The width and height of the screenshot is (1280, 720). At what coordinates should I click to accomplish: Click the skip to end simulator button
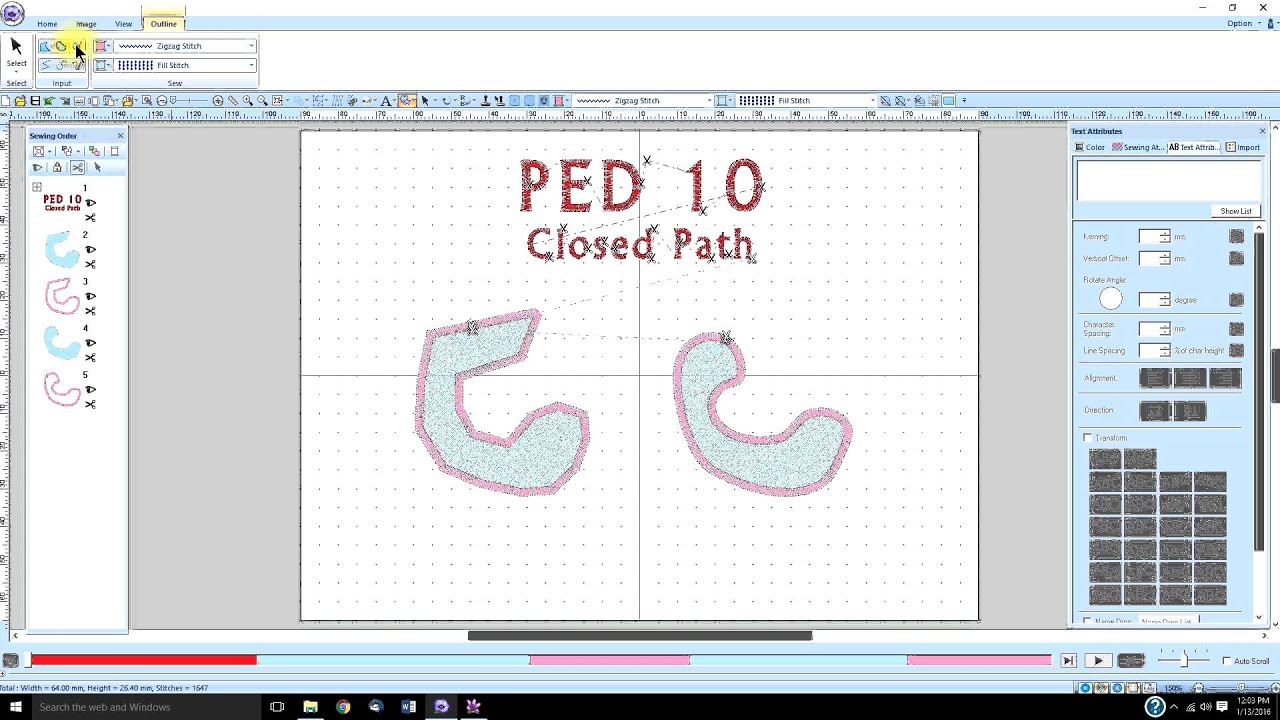[1068, 661]
